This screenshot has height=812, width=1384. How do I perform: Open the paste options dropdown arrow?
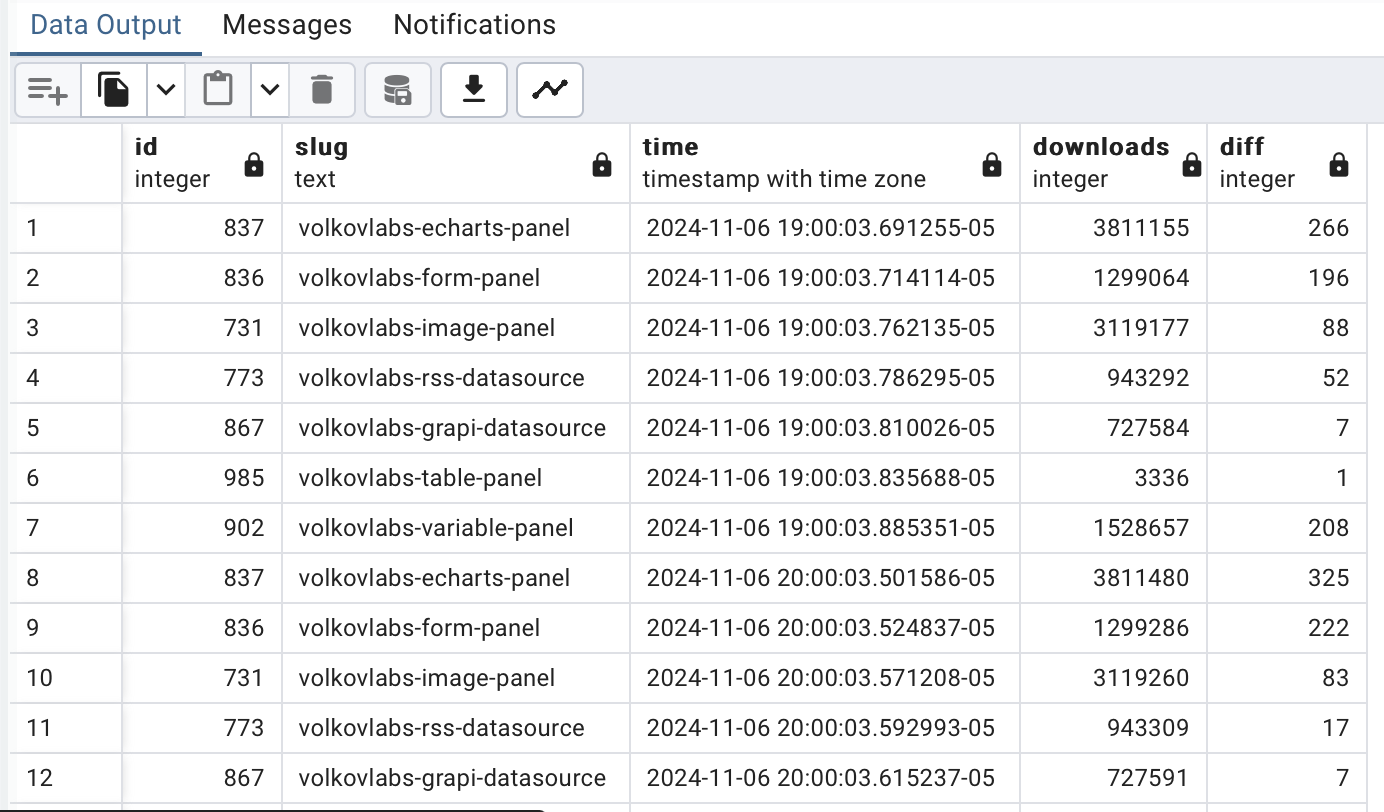(270, 90)
